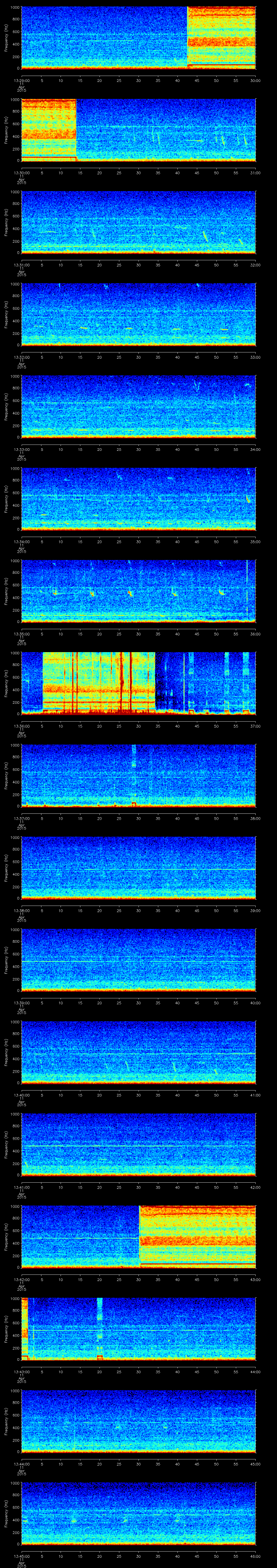Click the 13:33:00 start time label
This screenshot has width=277, height=1568.
[21, 449]
